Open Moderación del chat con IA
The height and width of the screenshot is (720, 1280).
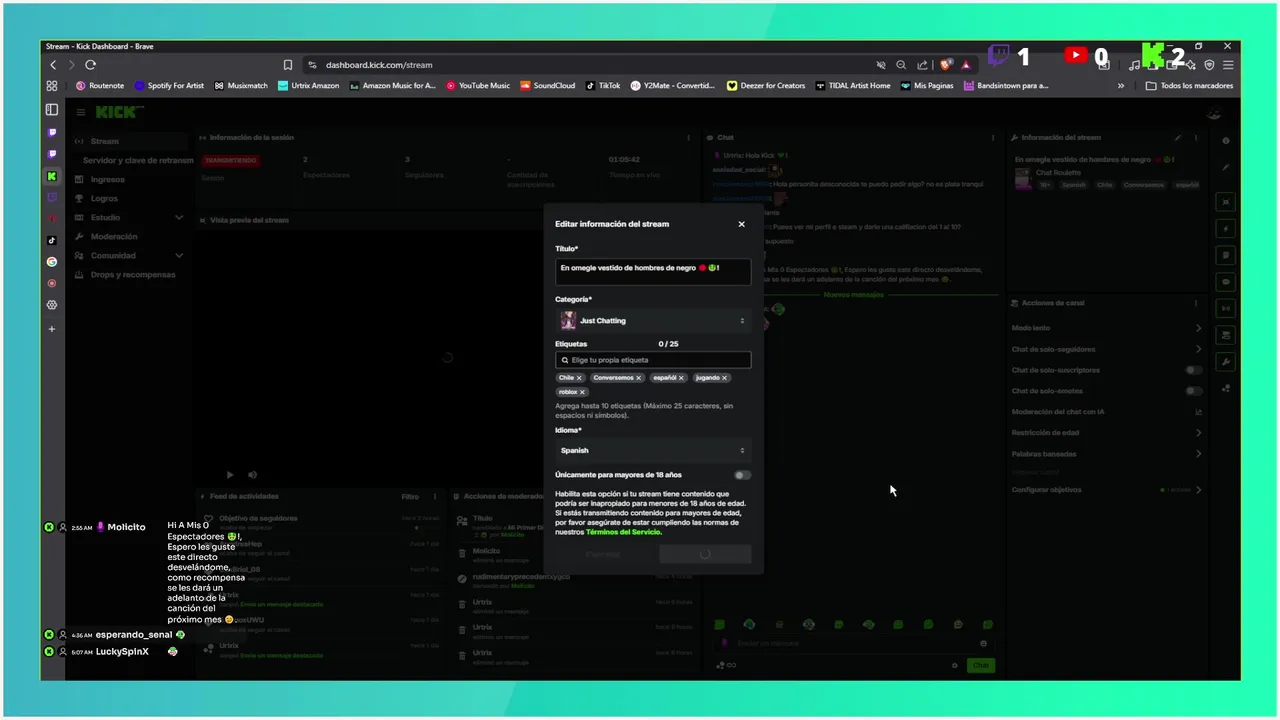coord(1107,412)
